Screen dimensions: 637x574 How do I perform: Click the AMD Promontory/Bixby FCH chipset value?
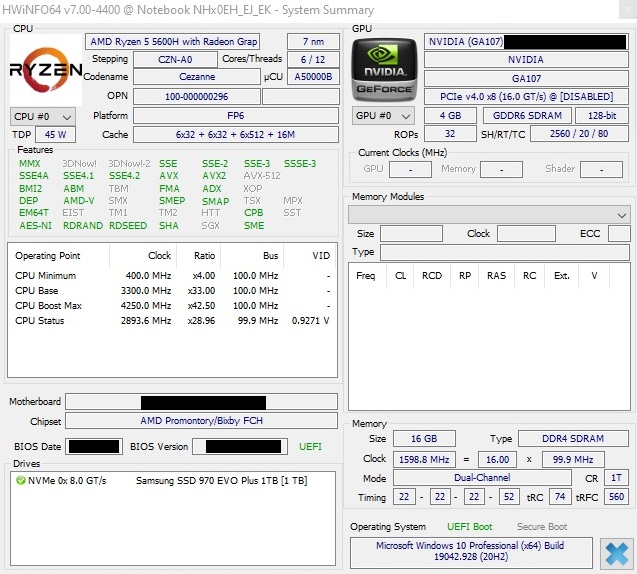[x=202, y=420]
